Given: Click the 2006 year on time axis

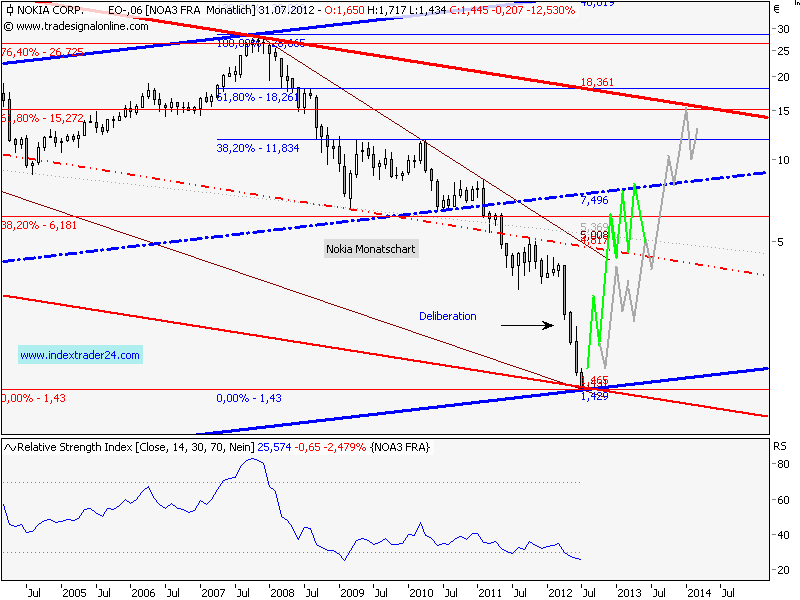Looking at the screenshot, I should (143, 593).
